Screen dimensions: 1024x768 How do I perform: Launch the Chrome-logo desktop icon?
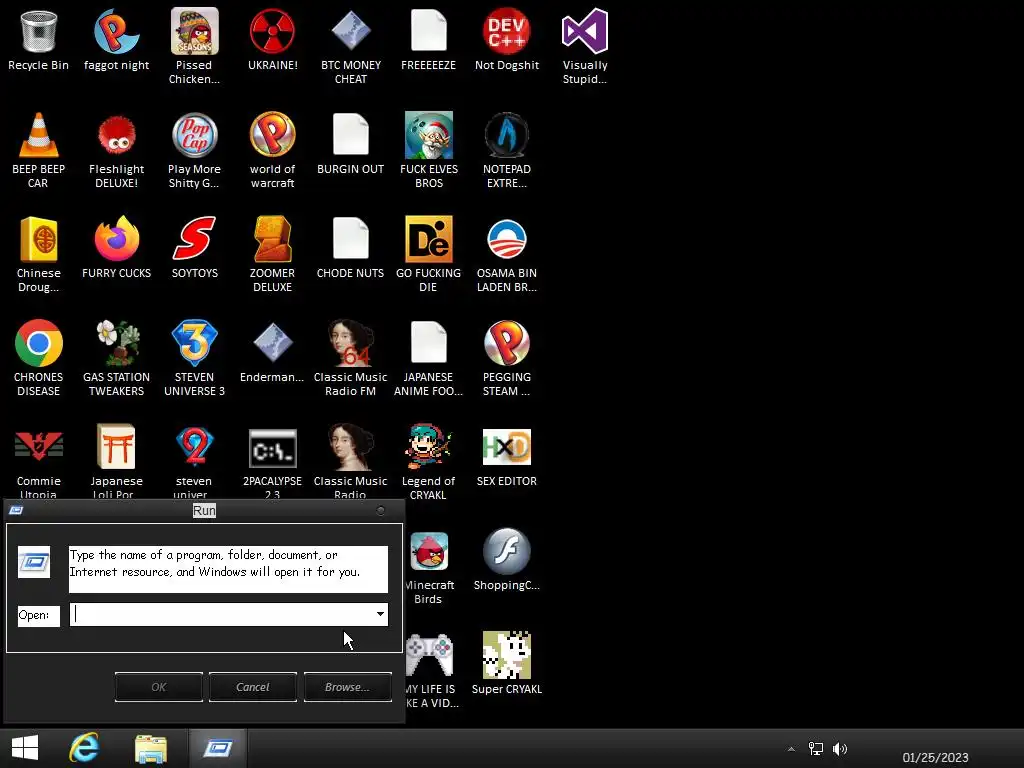(39, 343)
